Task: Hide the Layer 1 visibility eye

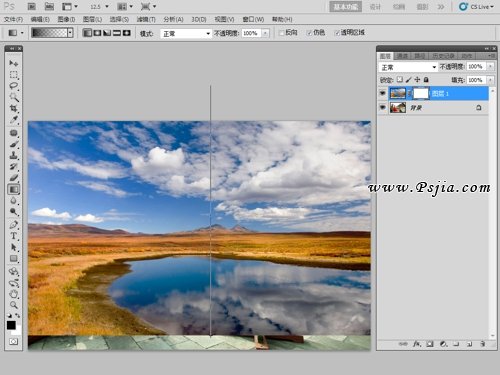Action: 383,93
